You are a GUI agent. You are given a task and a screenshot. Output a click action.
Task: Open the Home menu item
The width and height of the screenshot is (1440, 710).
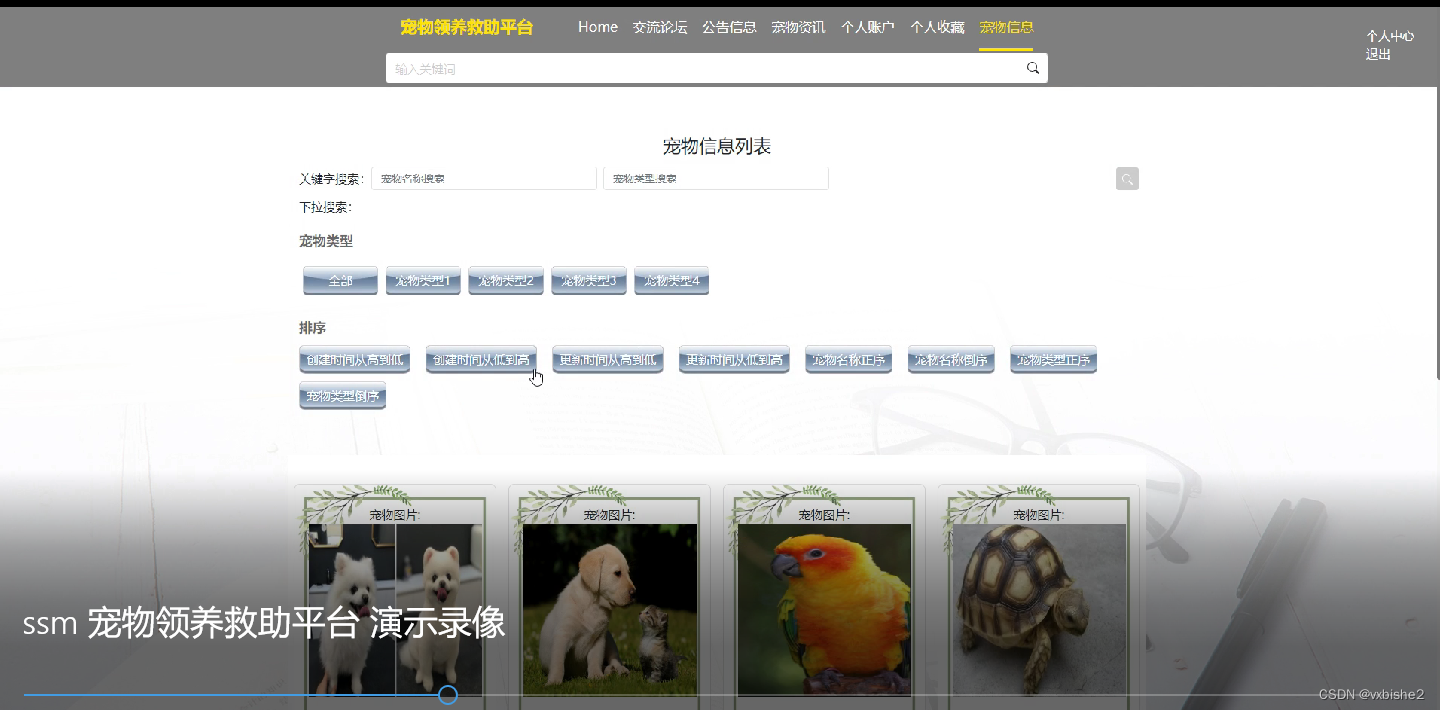pyautogui.click(x=598, y=27)
